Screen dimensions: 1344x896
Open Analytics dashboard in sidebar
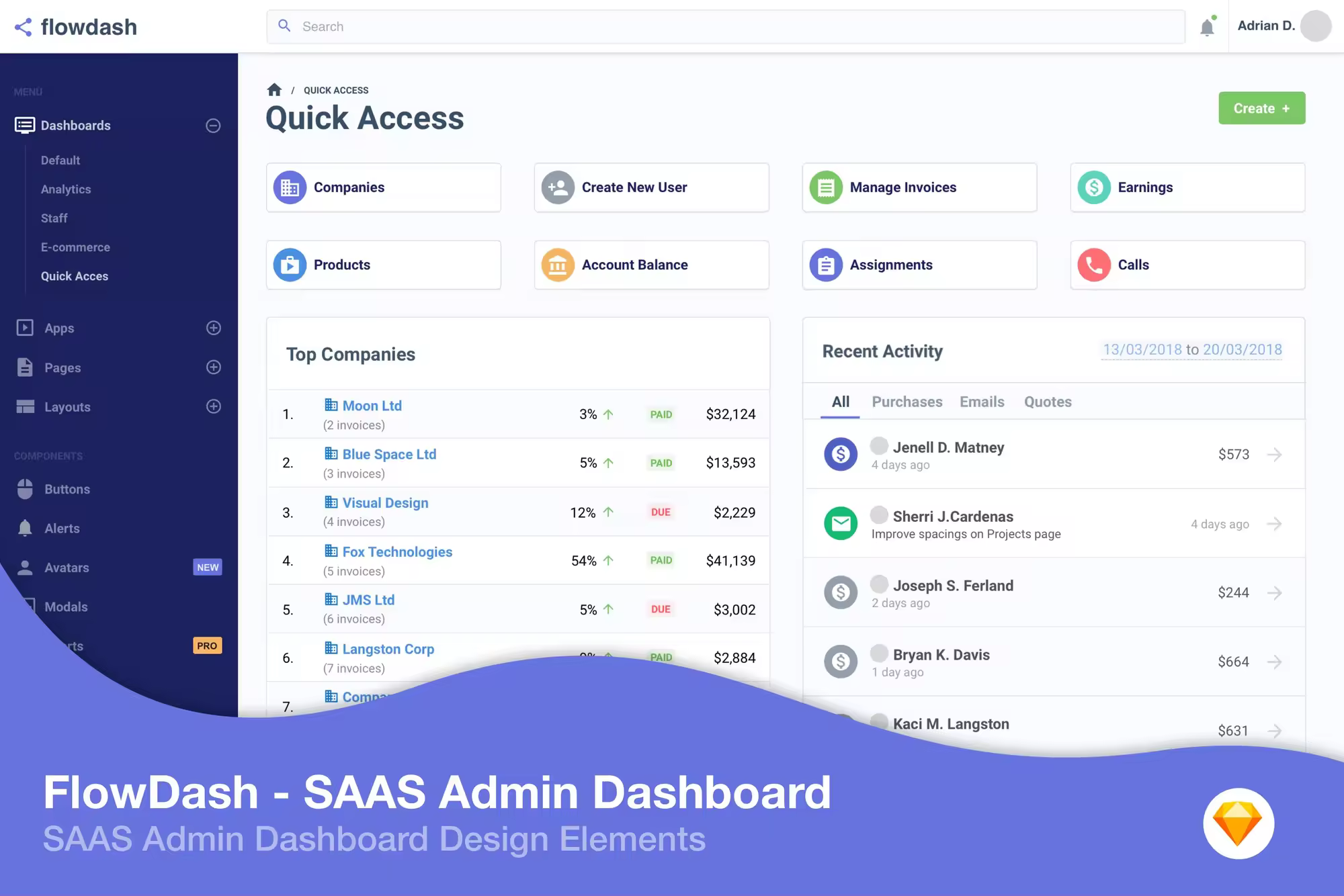coord(66,189)
